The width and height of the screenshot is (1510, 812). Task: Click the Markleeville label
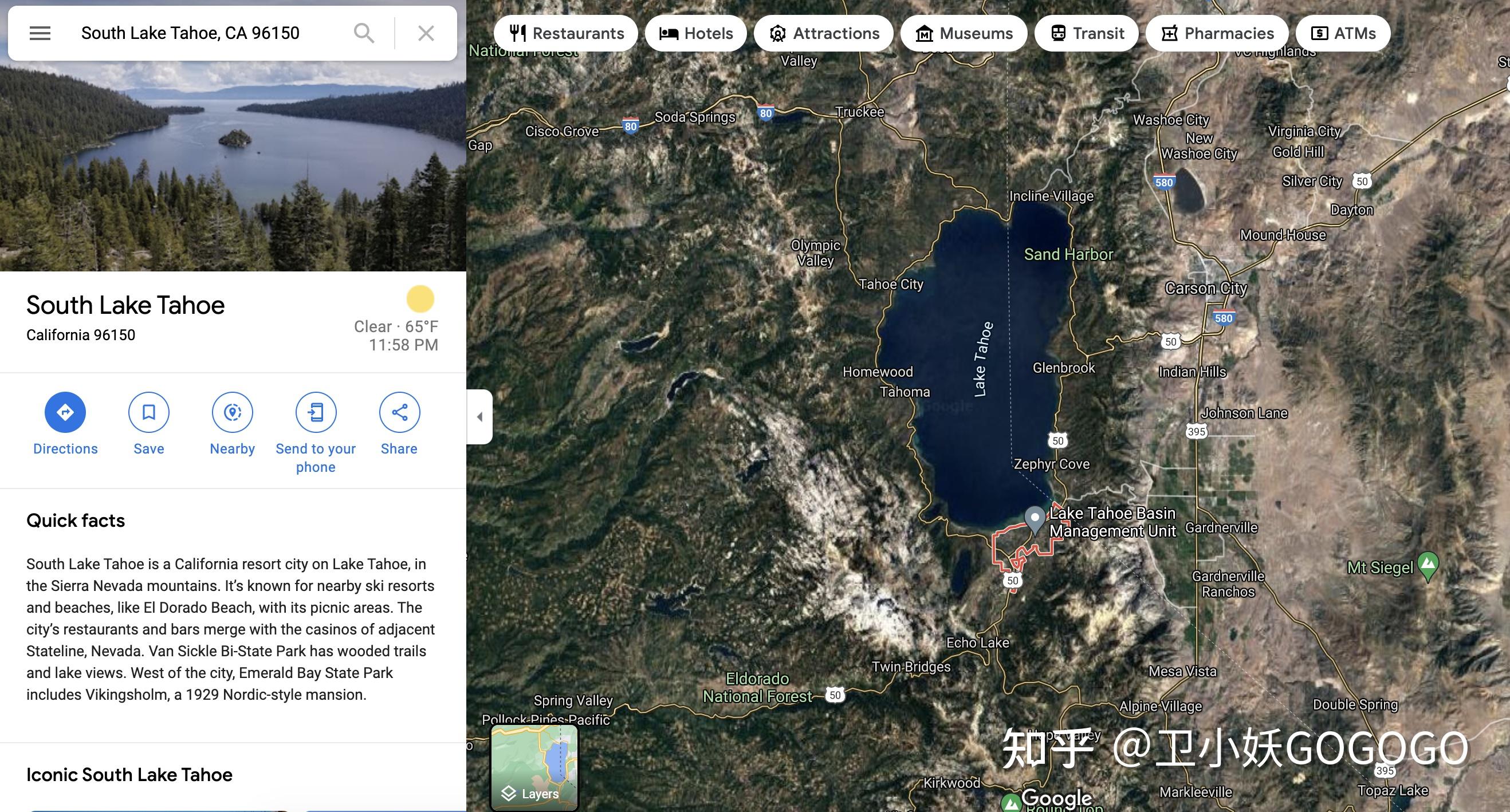(1196, 792)
